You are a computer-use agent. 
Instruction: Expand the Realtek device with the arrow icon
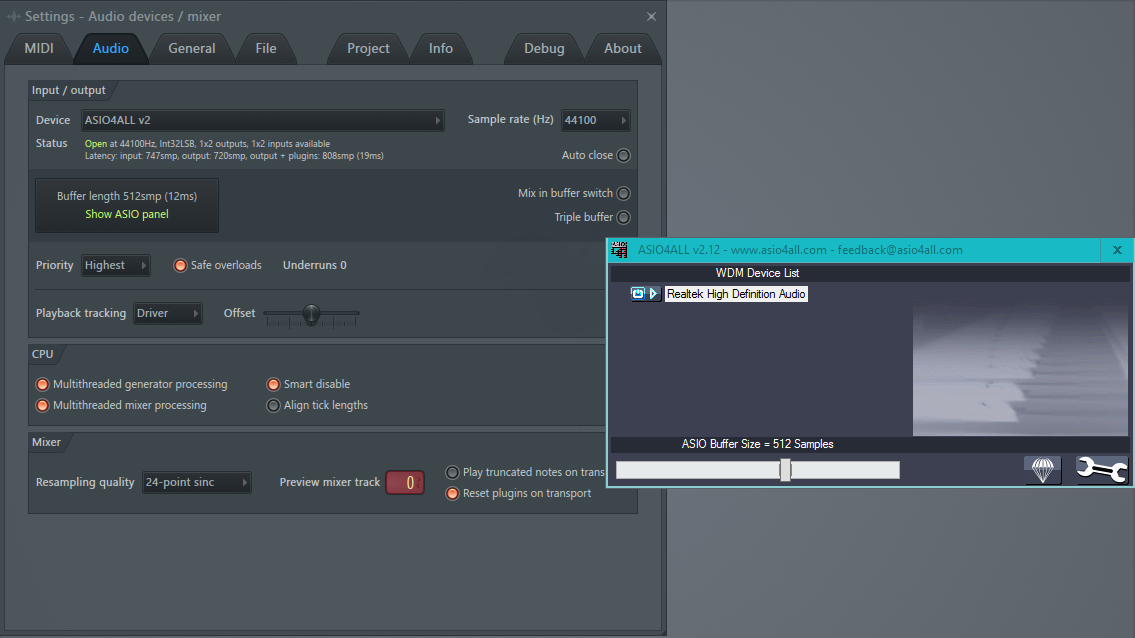pyautogui.click(x=654, y=293)
